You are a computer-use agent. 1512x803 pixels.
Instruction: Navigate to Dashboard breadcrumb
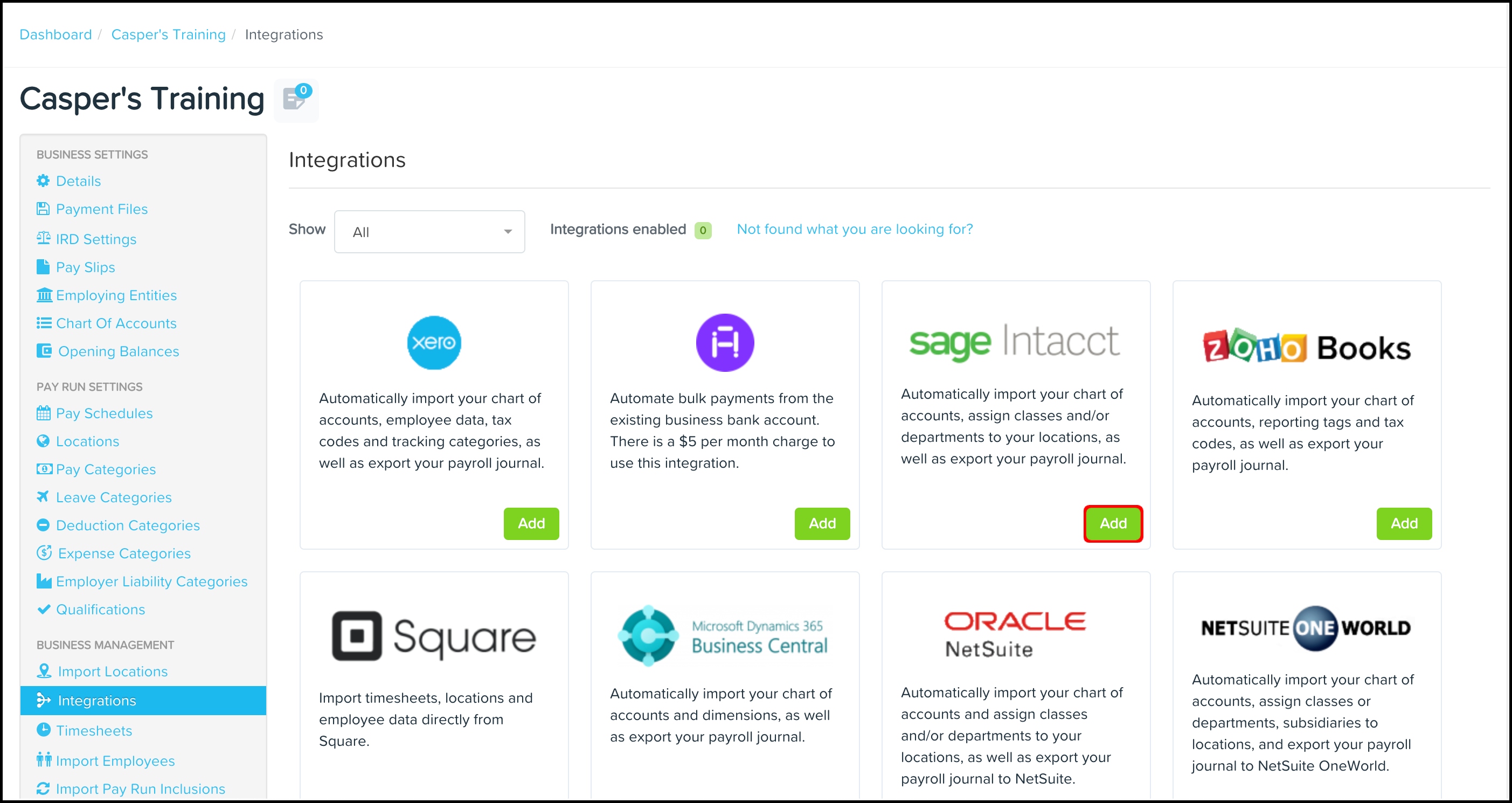point(56,34)
